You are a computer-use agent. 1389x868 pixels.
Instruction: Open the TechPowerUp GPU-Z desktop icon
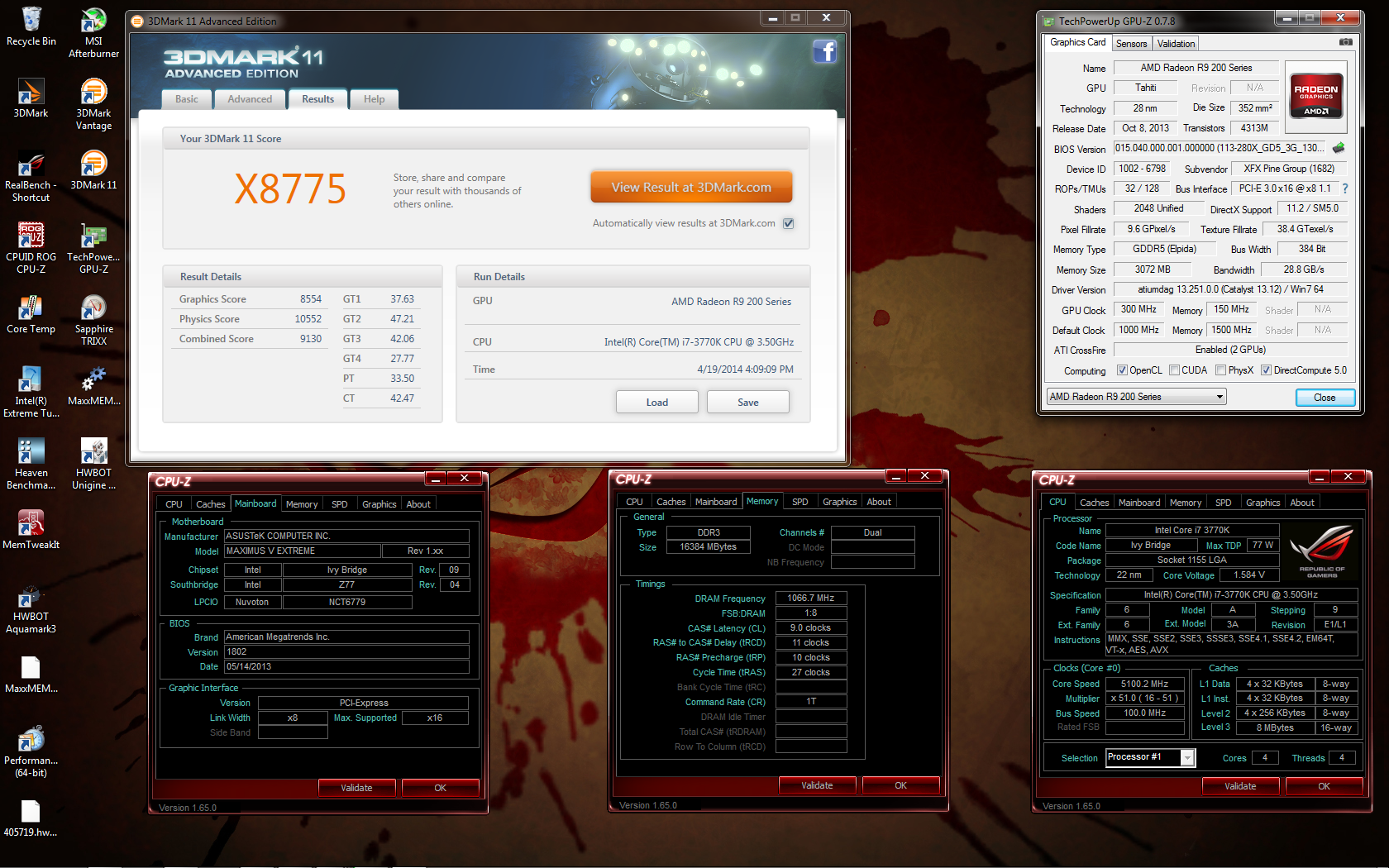click(x=93, y=248)
